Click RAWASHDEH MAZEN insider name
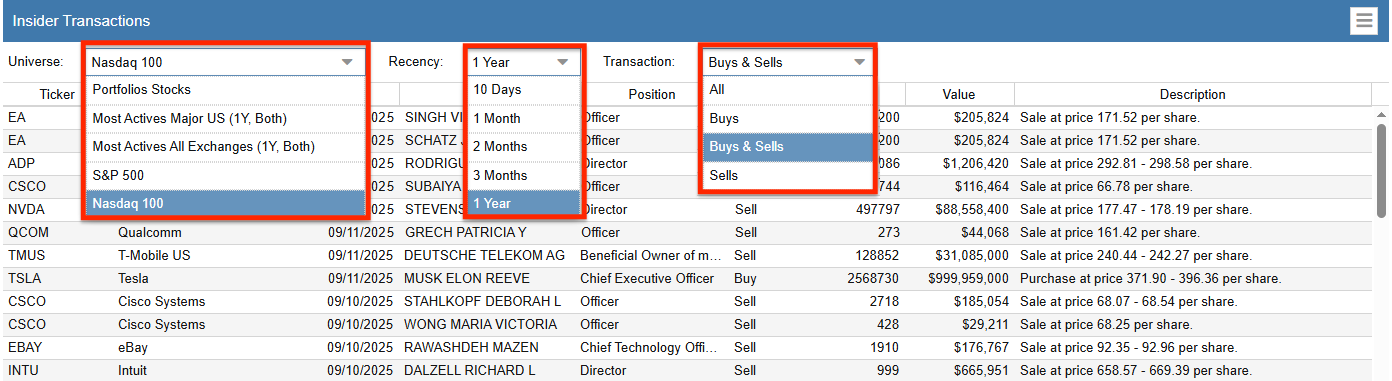The height and width of the screenshot is (381, 1392). (471, 347)
